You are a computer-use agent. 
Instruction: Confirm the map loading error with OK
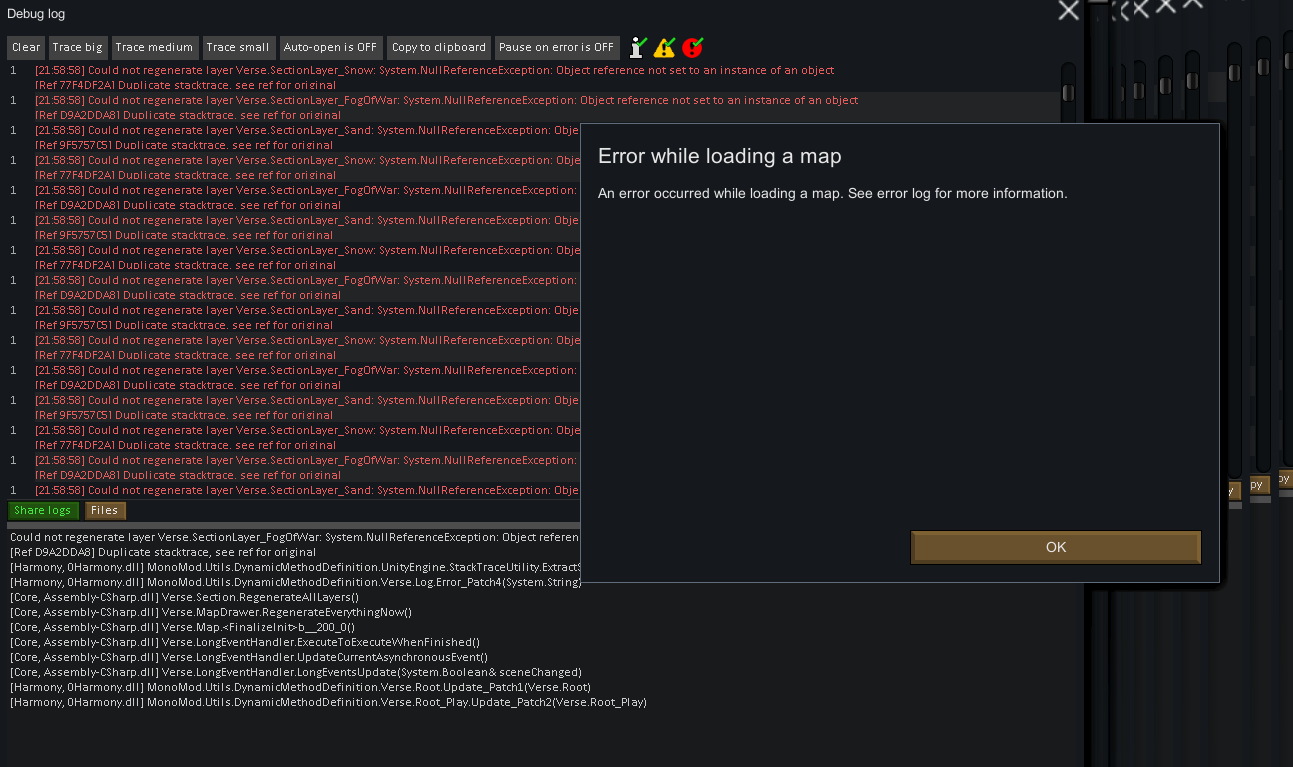click(x=1056, y=547)
